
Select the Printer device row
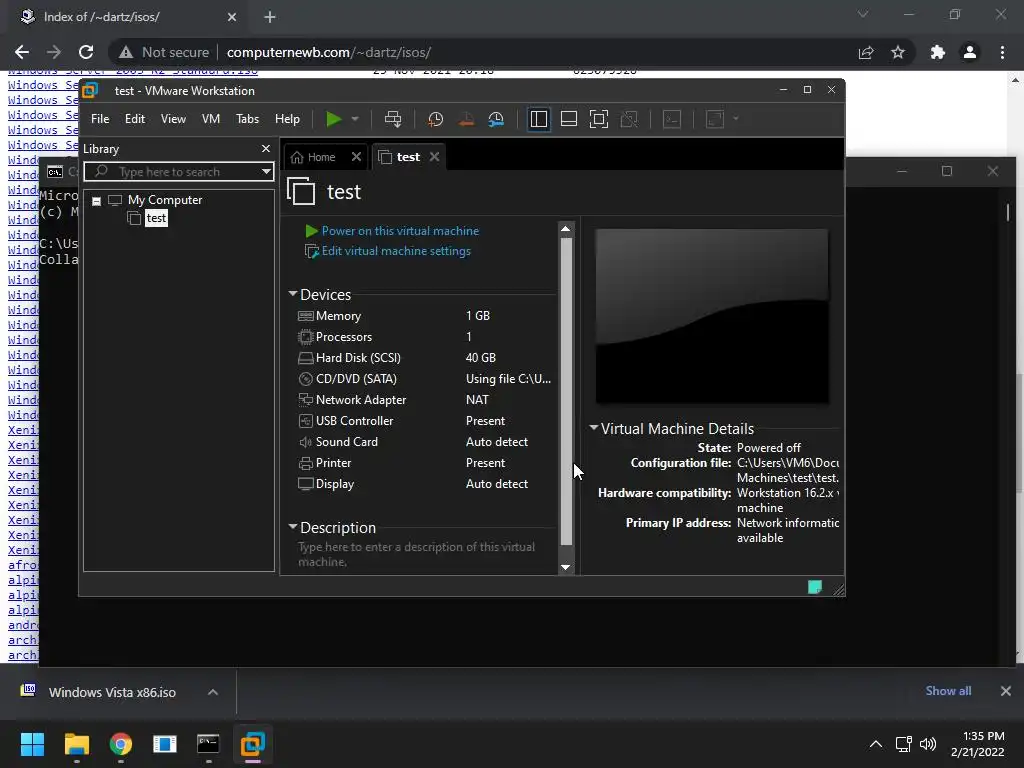[x=424, y=463]
